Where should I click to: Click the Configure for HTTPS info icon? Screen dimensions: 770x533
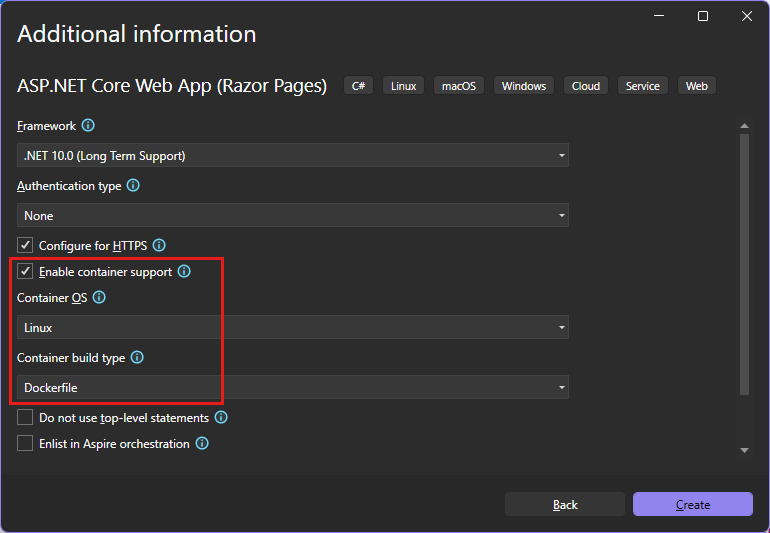[159, 245]
